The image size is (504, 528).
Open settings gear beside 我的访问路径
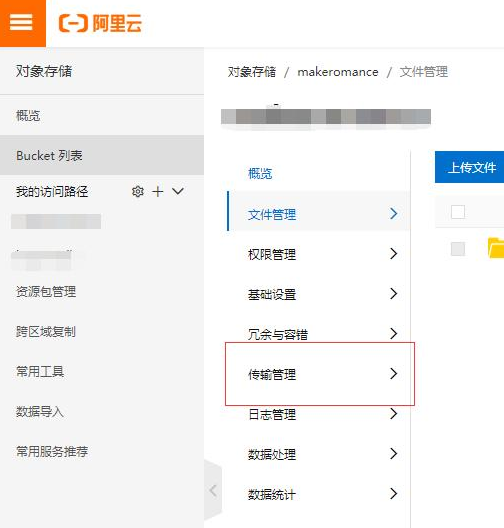pos(137,192)
